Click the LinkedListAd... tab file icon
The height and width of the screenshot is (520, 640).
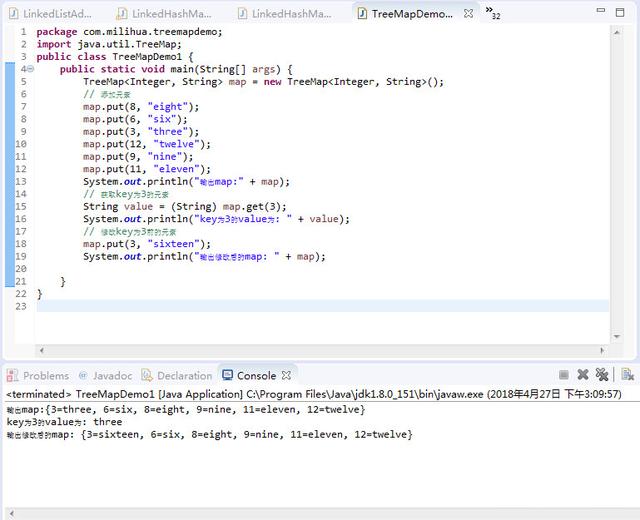tap(13, 14)
